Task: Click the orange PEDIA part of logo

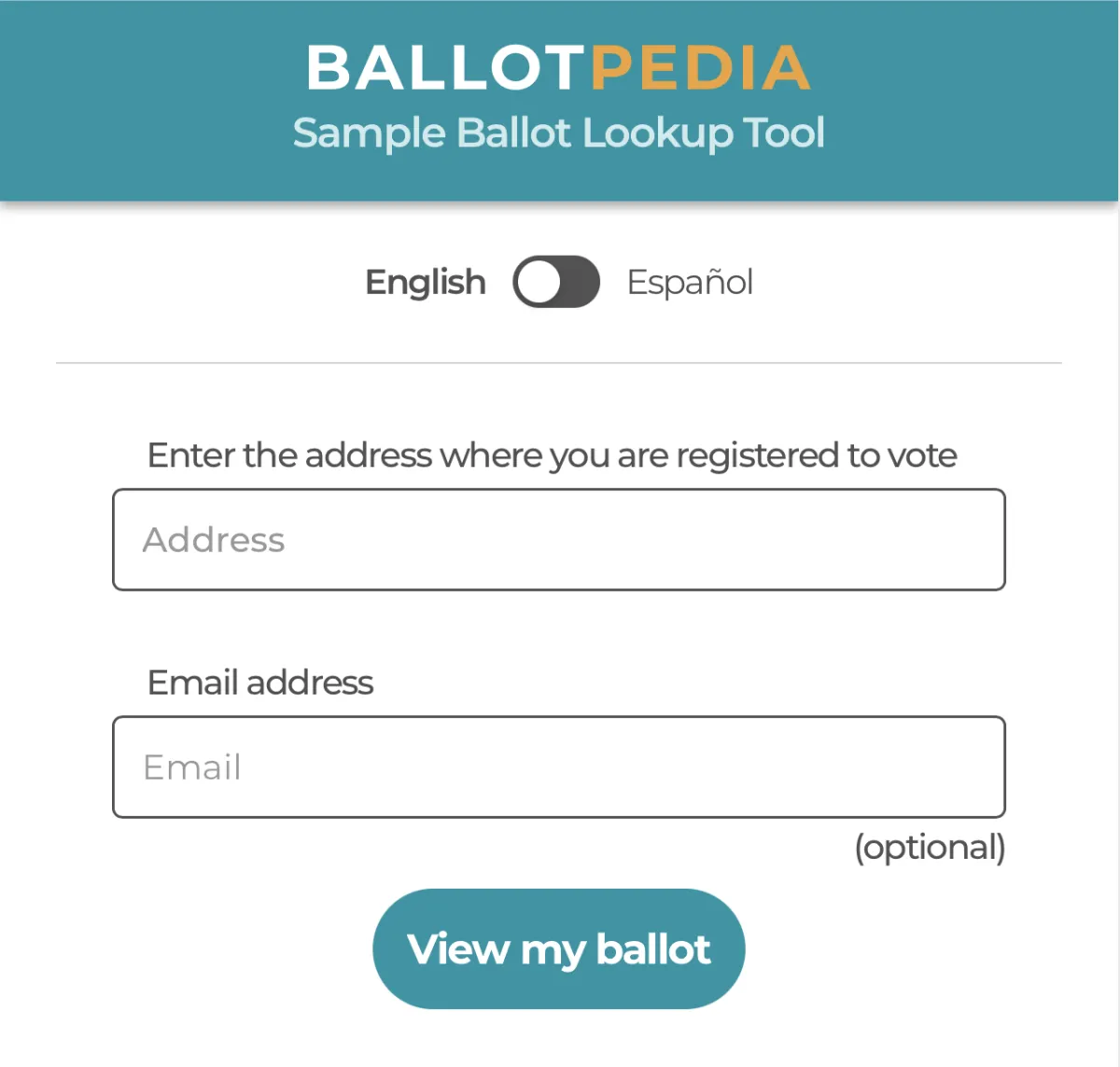Action: pos(700,68)
